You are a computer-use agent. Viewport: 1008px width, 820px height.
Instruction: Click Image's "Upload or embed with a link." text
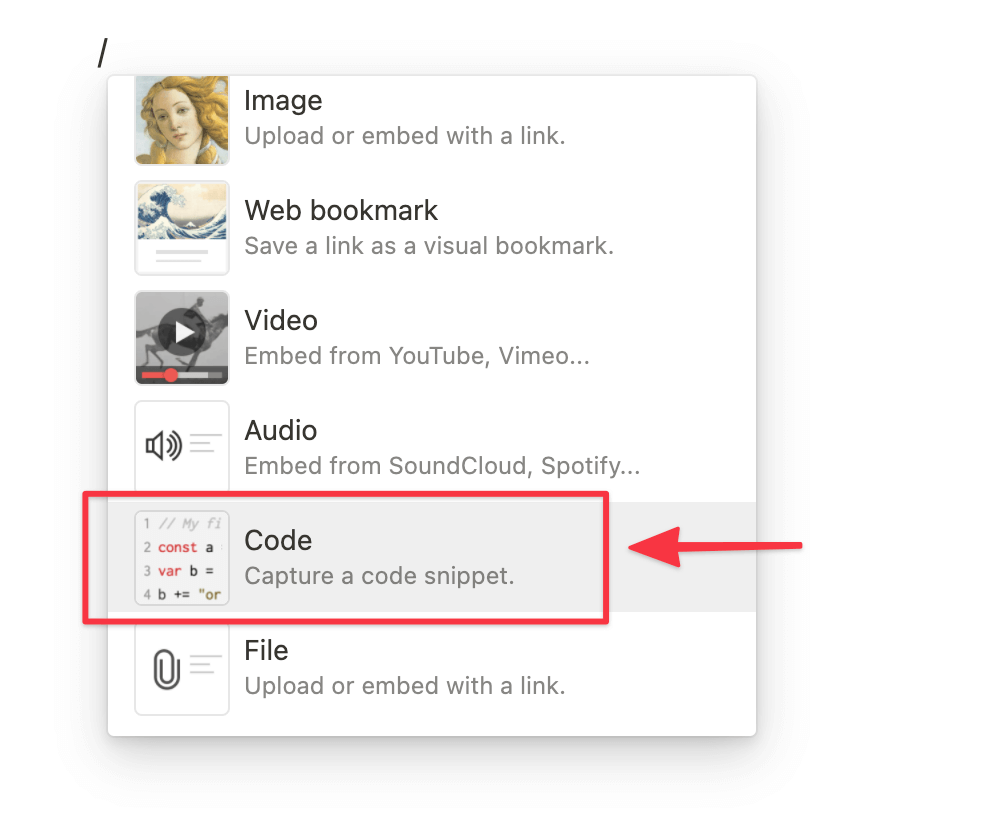tap(405, 136)
